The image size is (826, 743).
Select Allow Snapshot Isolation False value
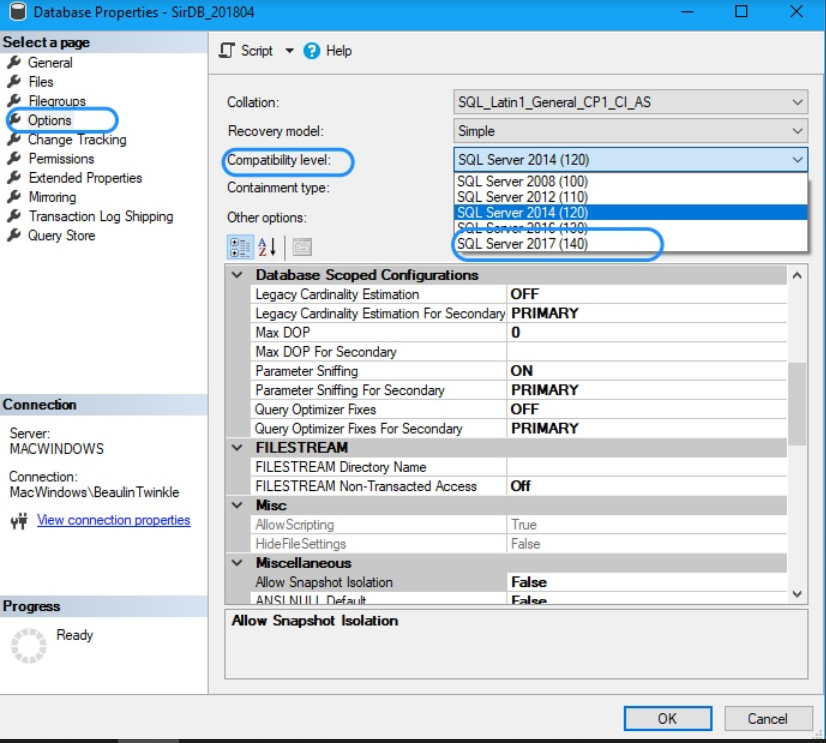(x=647, y=582)
